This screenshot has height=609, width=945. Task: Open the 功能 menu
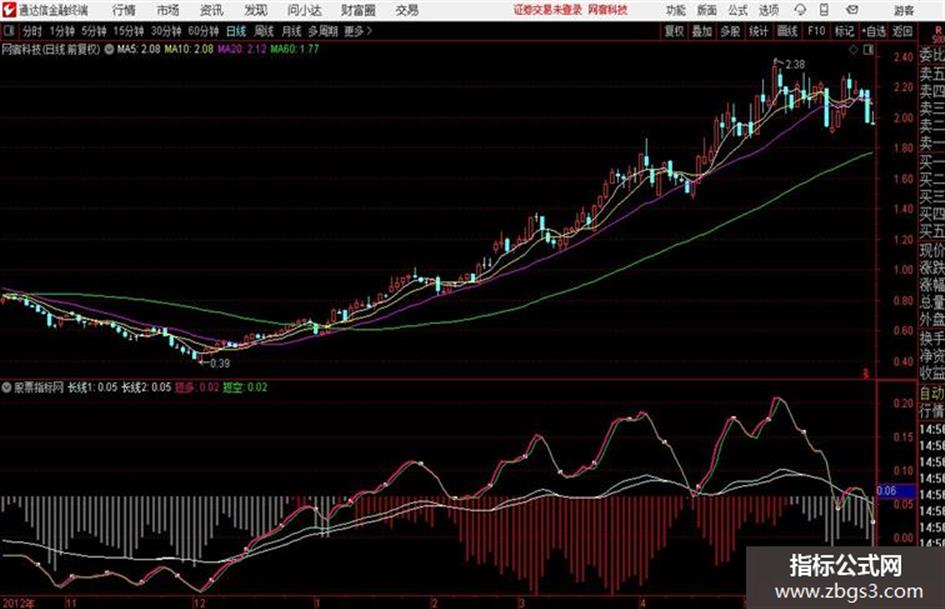coord(676,10)
